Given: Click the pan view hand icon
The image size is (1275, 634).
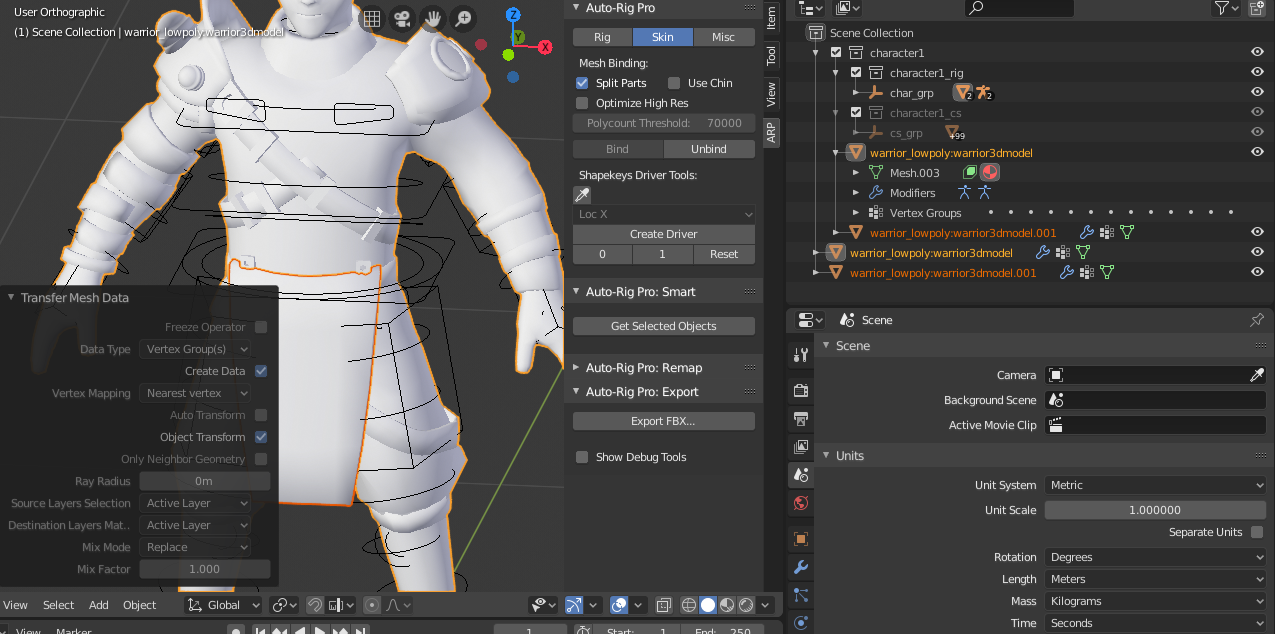Looking at the screenshot, I should tap(433, 19).
